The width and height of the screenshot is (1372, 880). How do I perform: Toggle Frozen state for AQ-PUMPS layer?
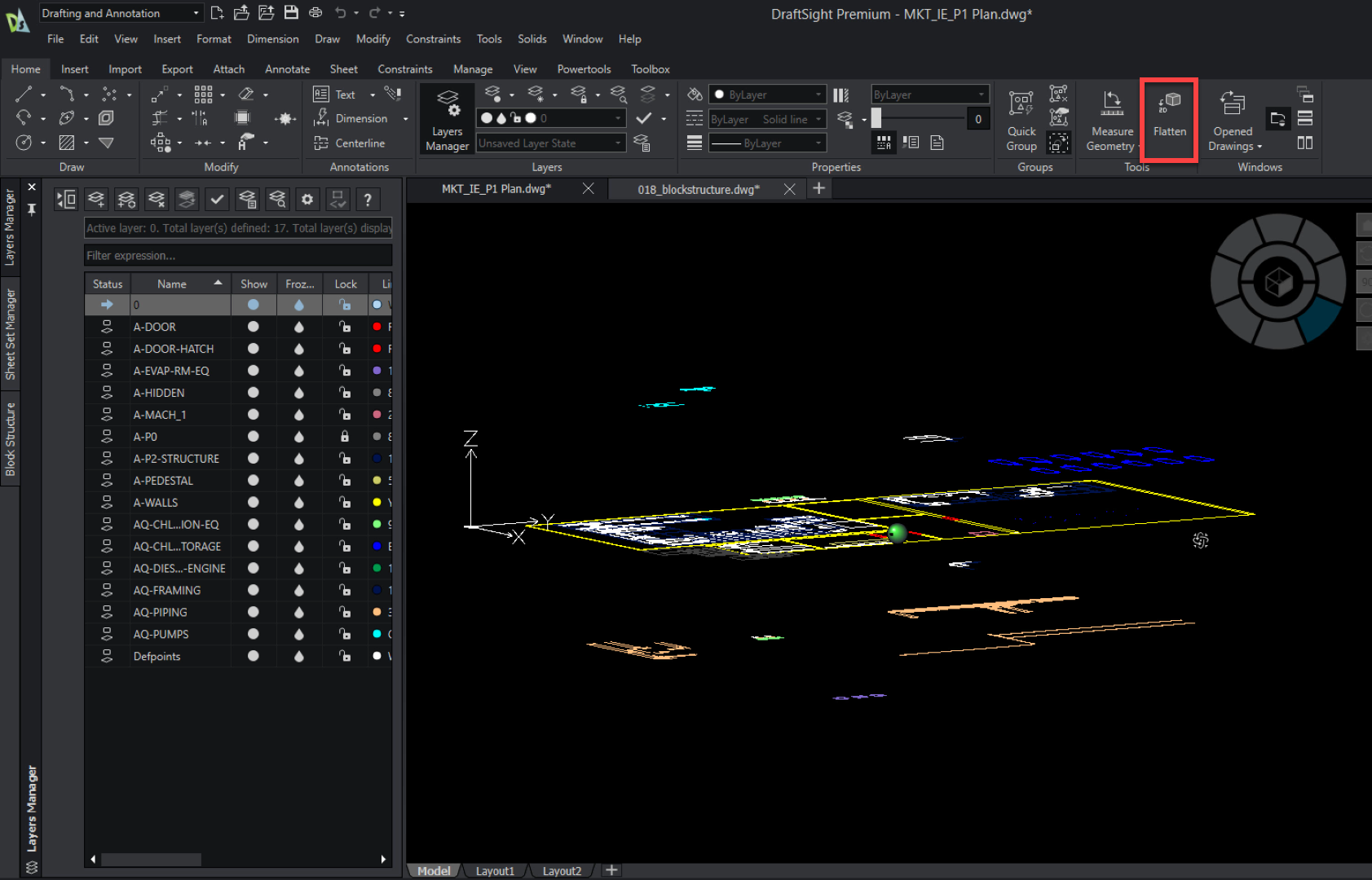pos(299,634)
